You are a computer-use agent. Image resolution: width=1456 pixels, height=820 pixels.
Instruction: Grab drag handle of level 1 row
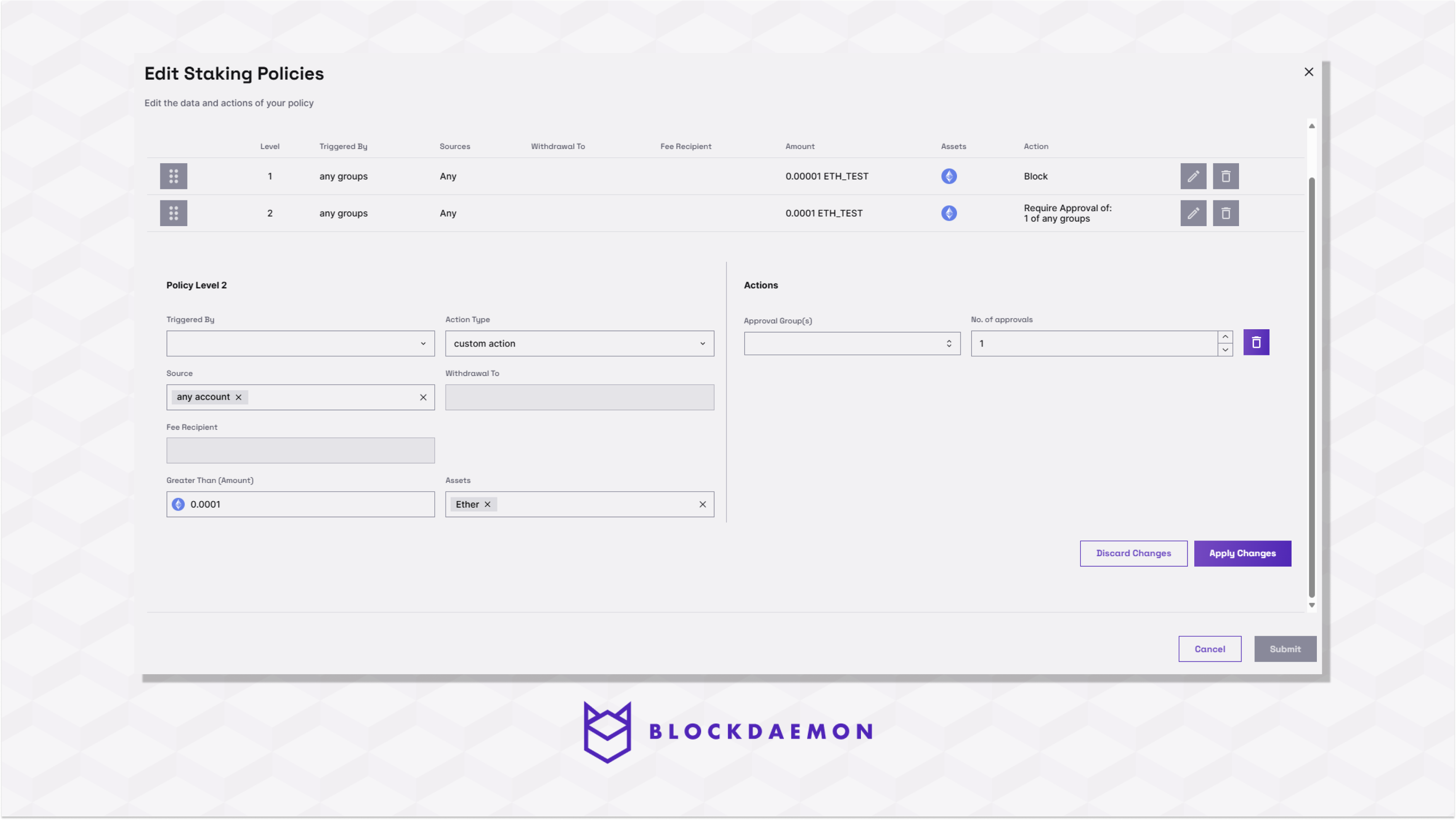pyautogui.click(x=174, y=176)
